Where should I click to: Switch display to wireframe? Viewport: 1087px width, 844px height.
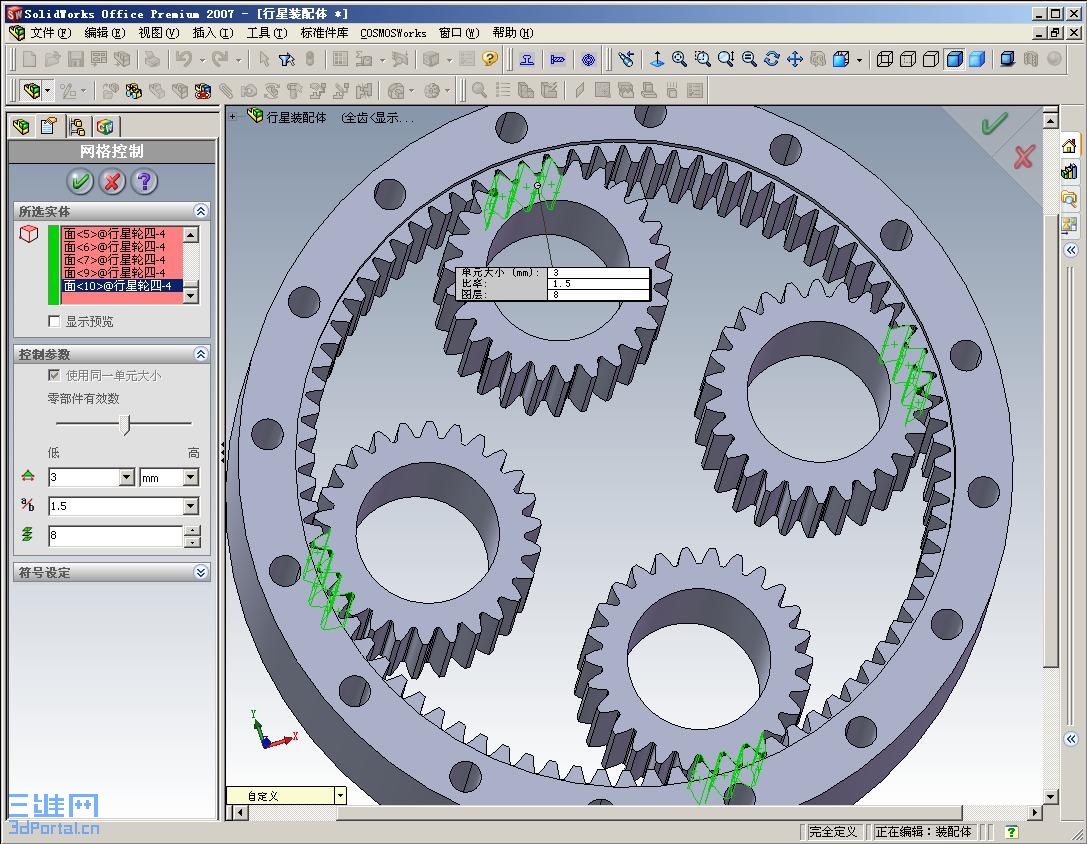click(884, 60)
